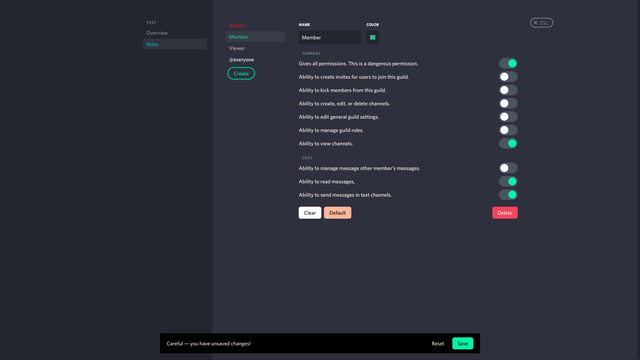Enable edit general guild settings permission
The width and height of the screenshot is (640, 360).
(x=508, y=117)
